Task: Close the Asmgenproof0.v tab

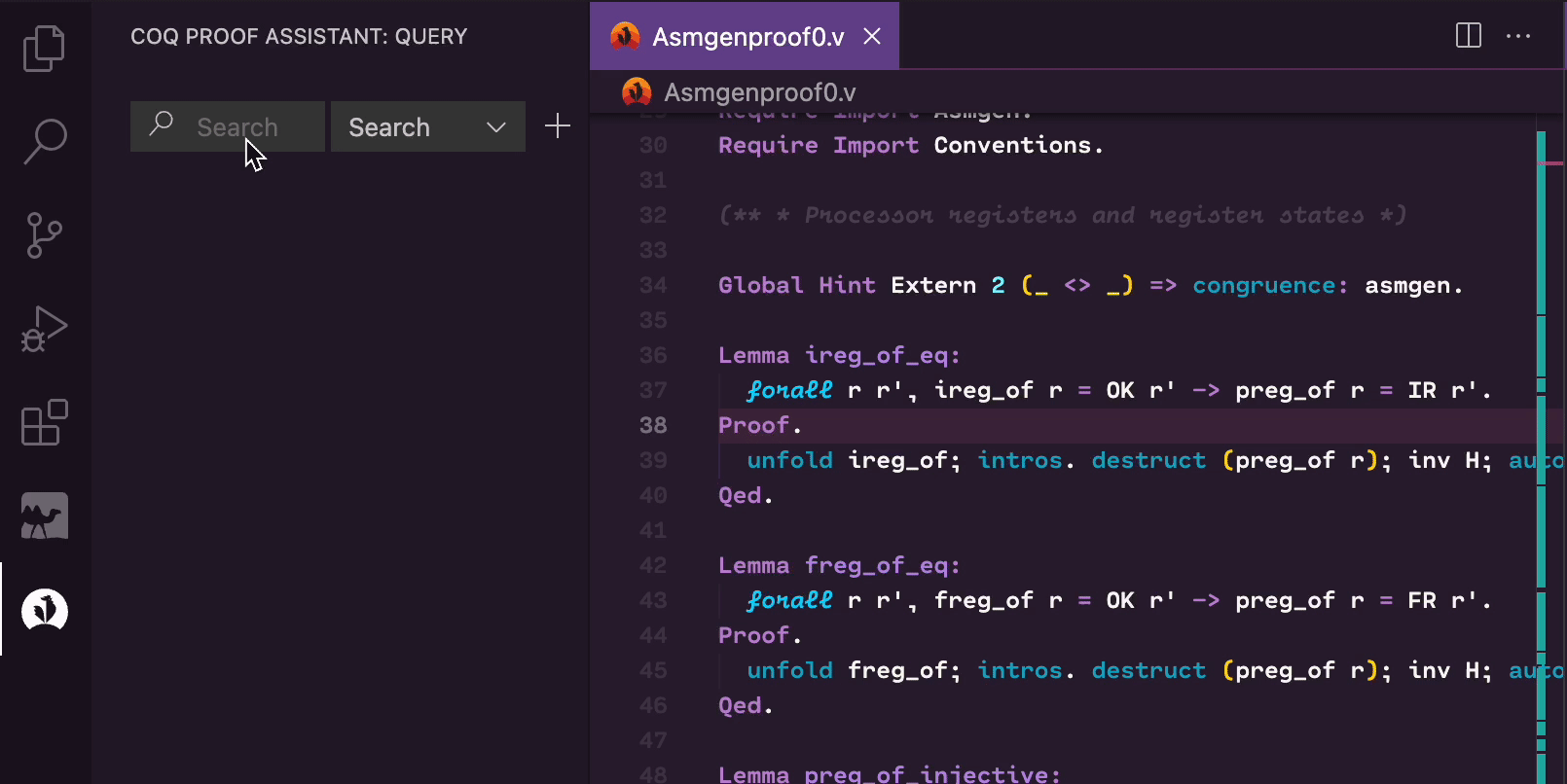Action: click(872, 36)
